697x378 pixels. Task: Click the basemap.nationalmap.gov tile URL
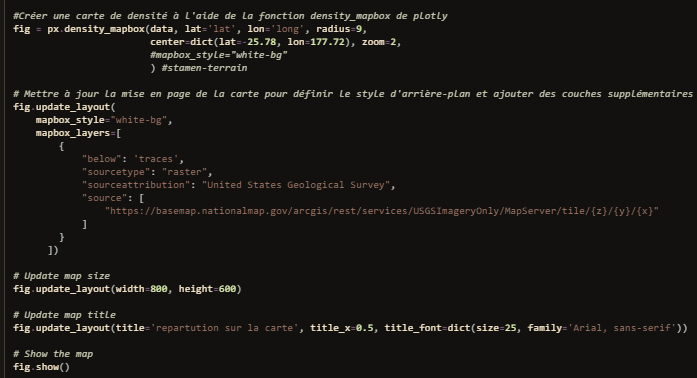pyautogui.click(x=382, y=211)
